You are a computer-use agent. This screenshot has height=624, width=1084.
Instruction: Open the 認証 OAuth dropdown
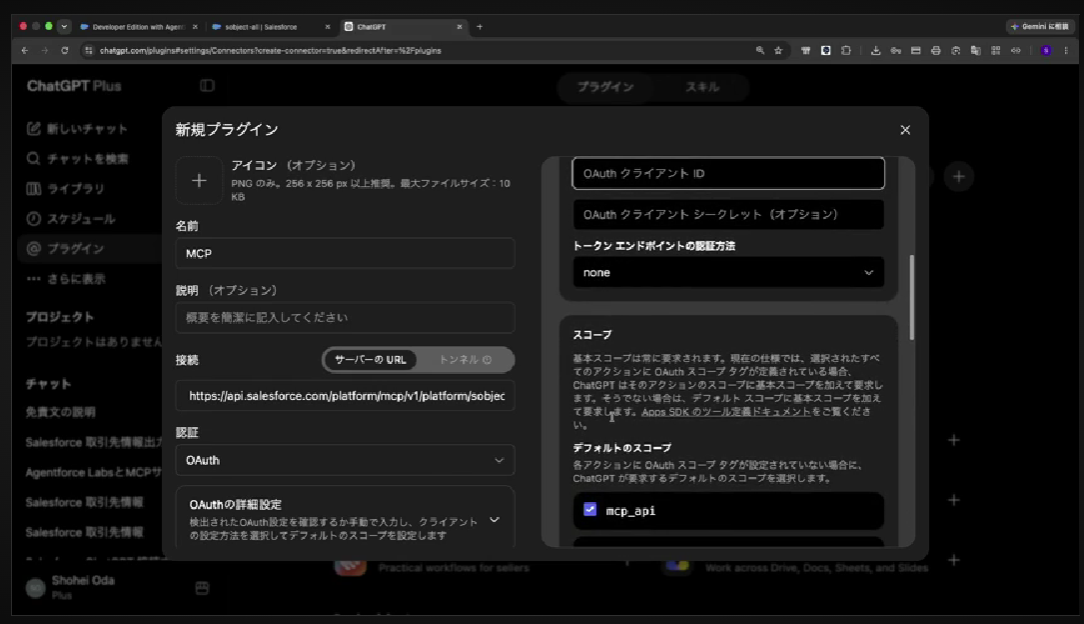point(345,460)
